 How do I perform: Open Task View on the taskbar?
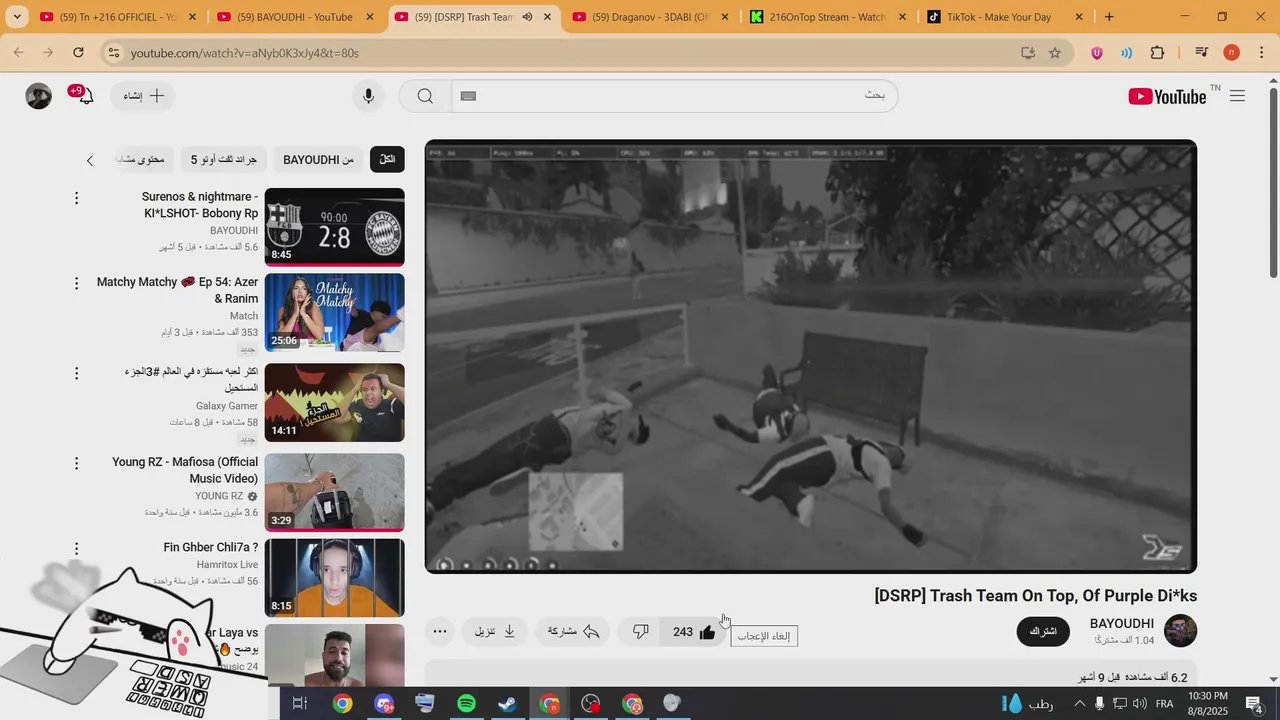(x=299, y=704)
